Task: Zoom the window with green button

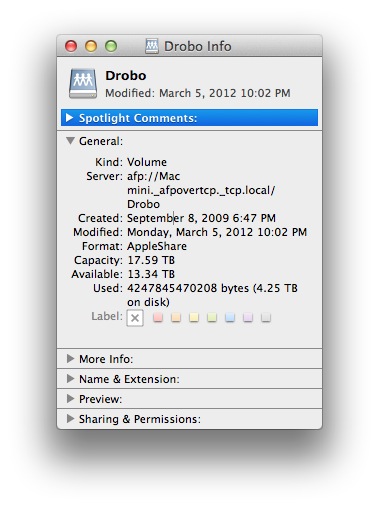Action: point(111,46)
